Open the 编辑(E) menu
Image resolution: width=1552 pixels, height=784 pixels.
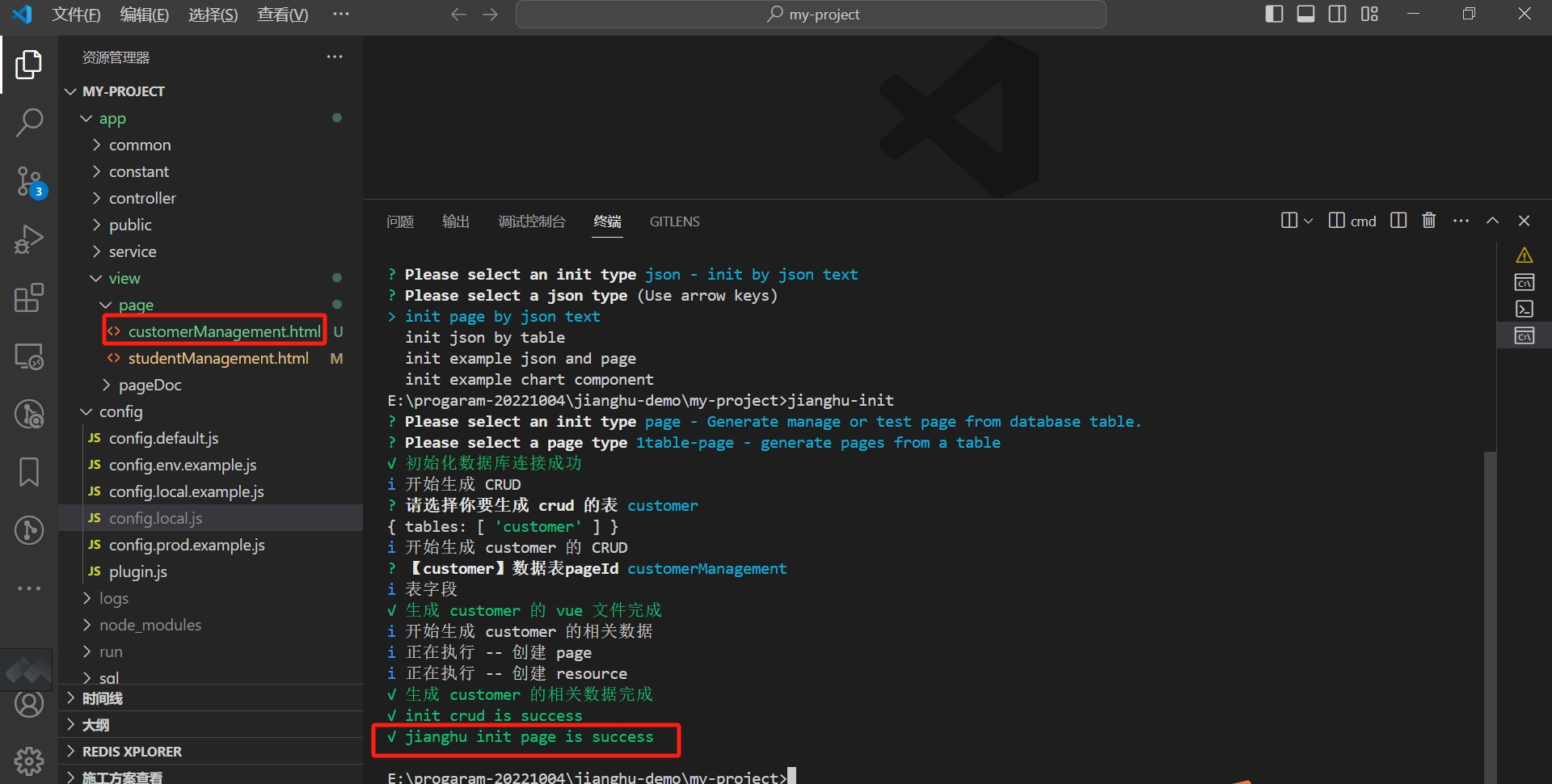point(144,14)
